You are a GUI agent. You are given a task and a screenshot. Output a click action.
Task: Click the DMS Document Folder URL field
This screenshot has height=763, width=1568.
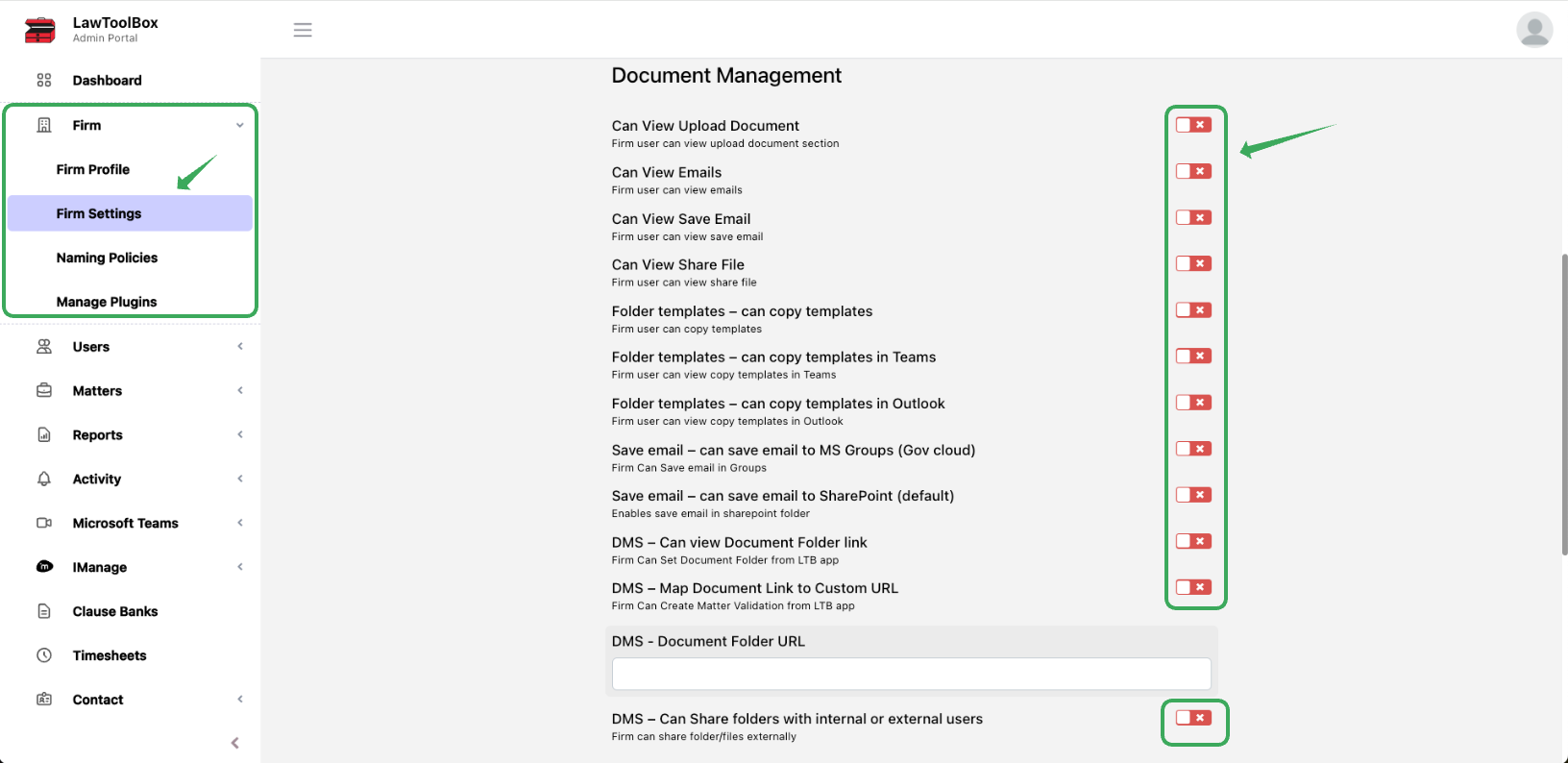911,674
